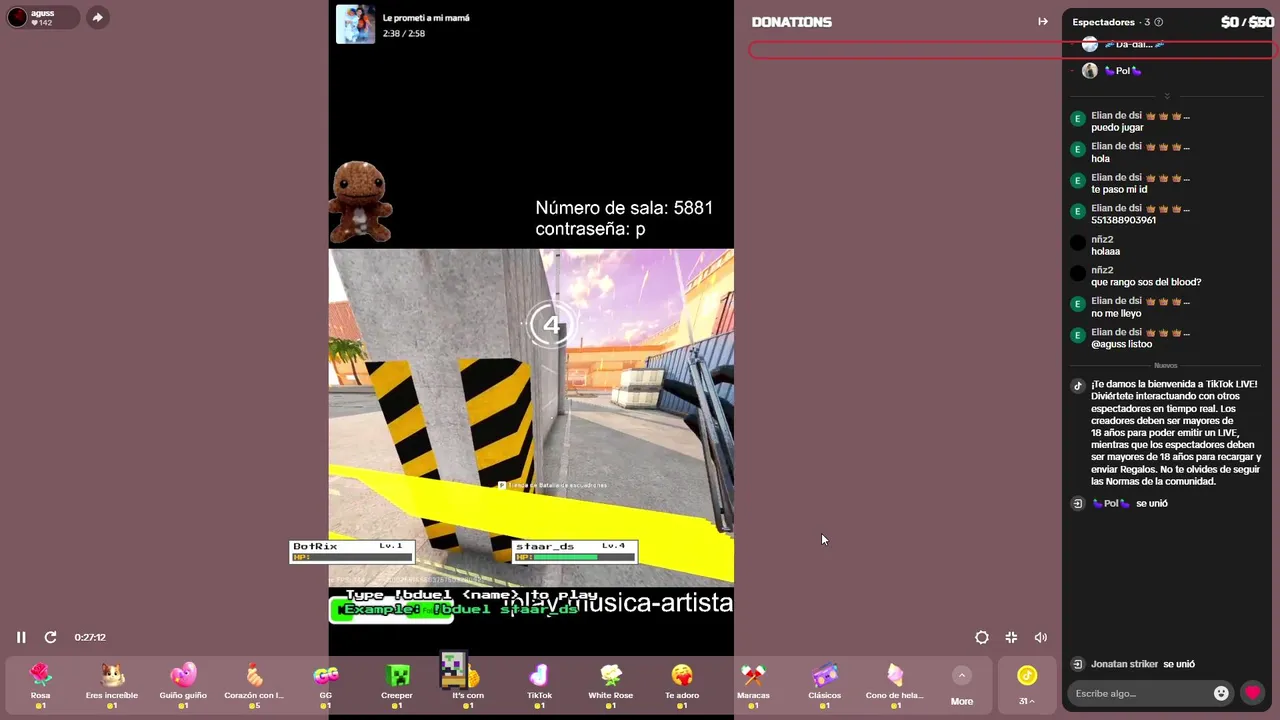
Task: Click the reload stream icon
Action: tap(50, 637)
